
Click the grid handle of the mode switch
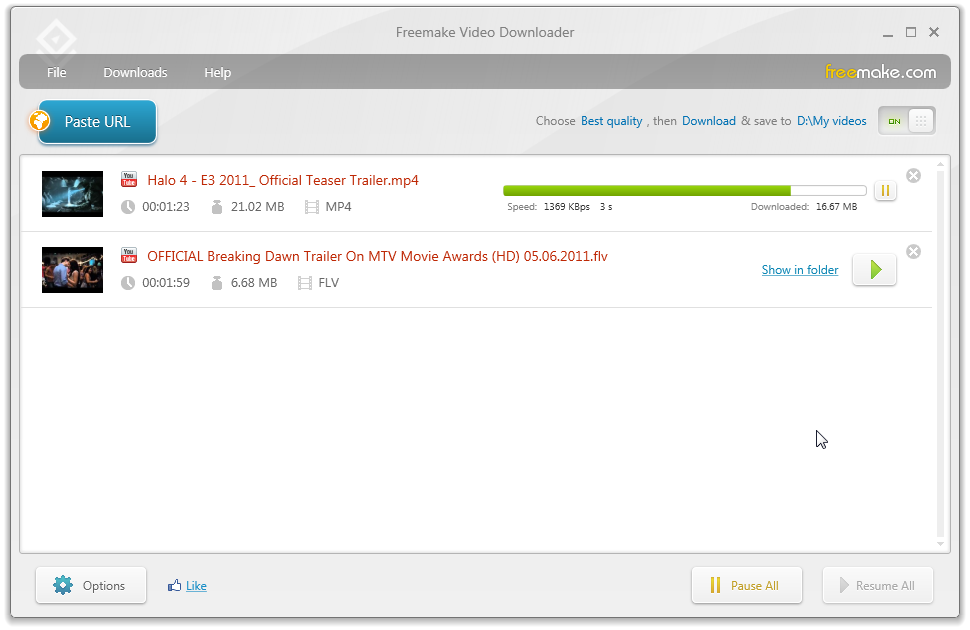[921, 121]
